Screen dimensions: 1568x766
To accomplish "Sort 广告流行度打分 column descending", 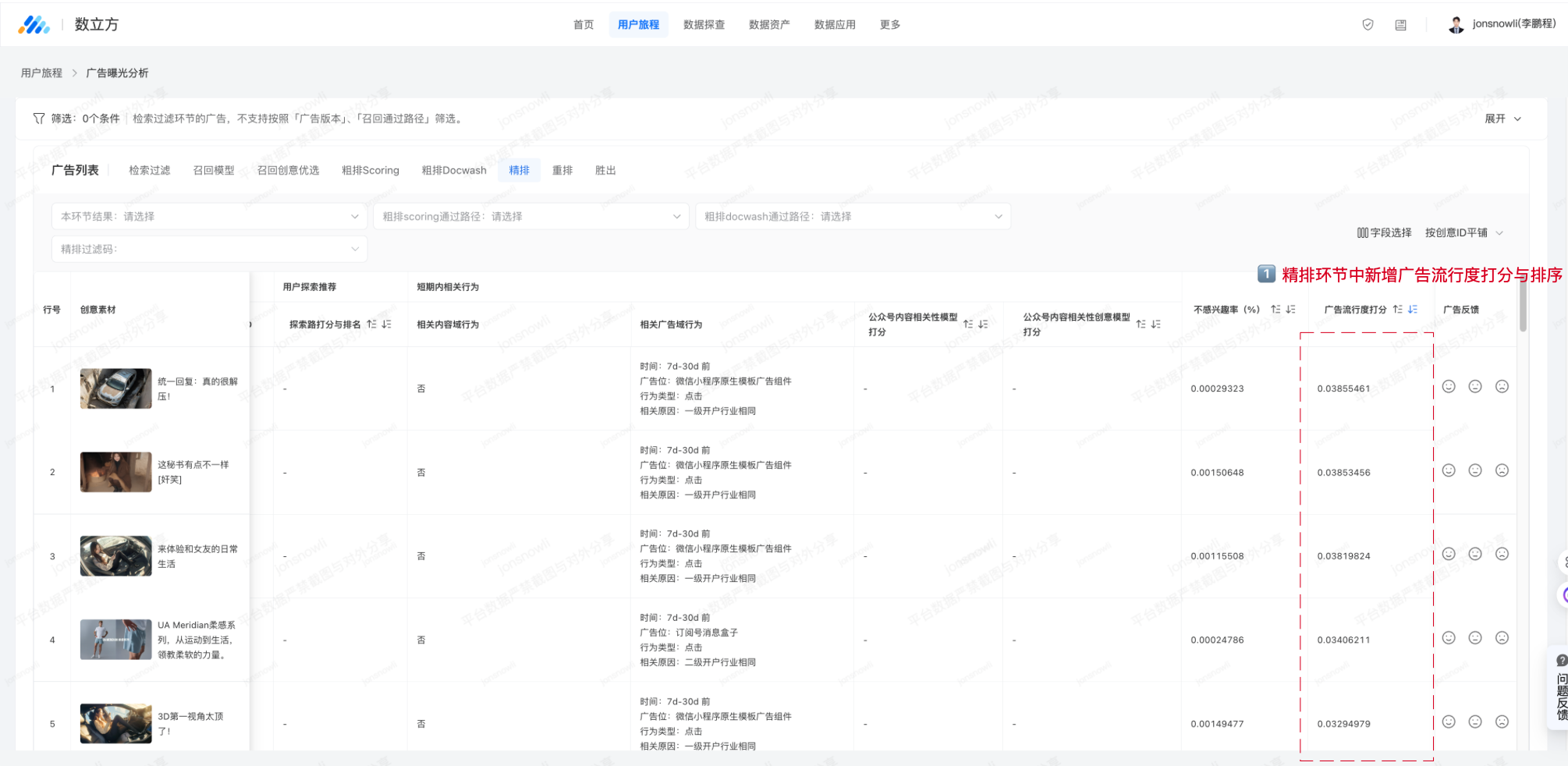I will click(x=1413, y=310).
